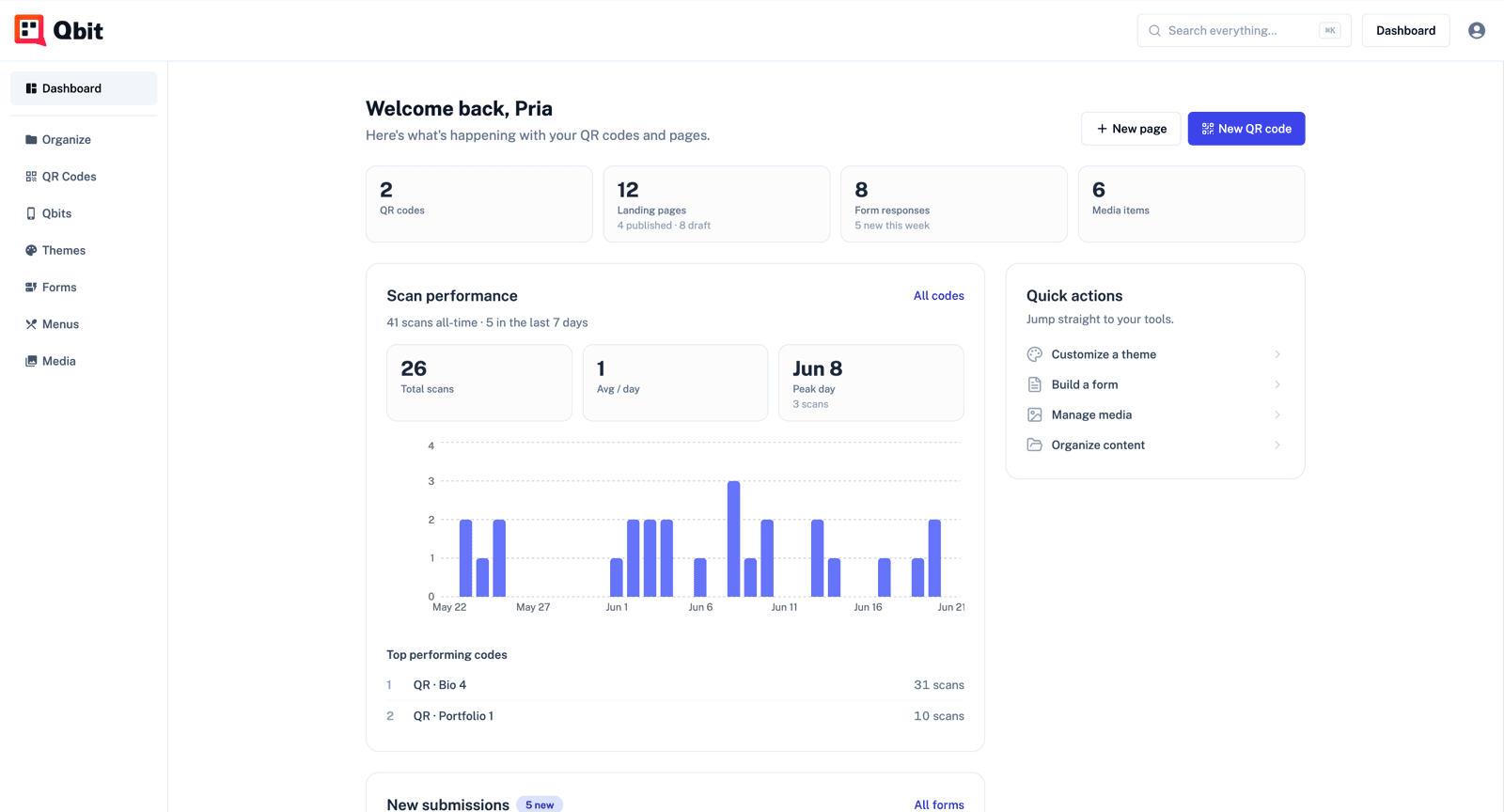
Task: Open the All forms link
Action: 939,805
